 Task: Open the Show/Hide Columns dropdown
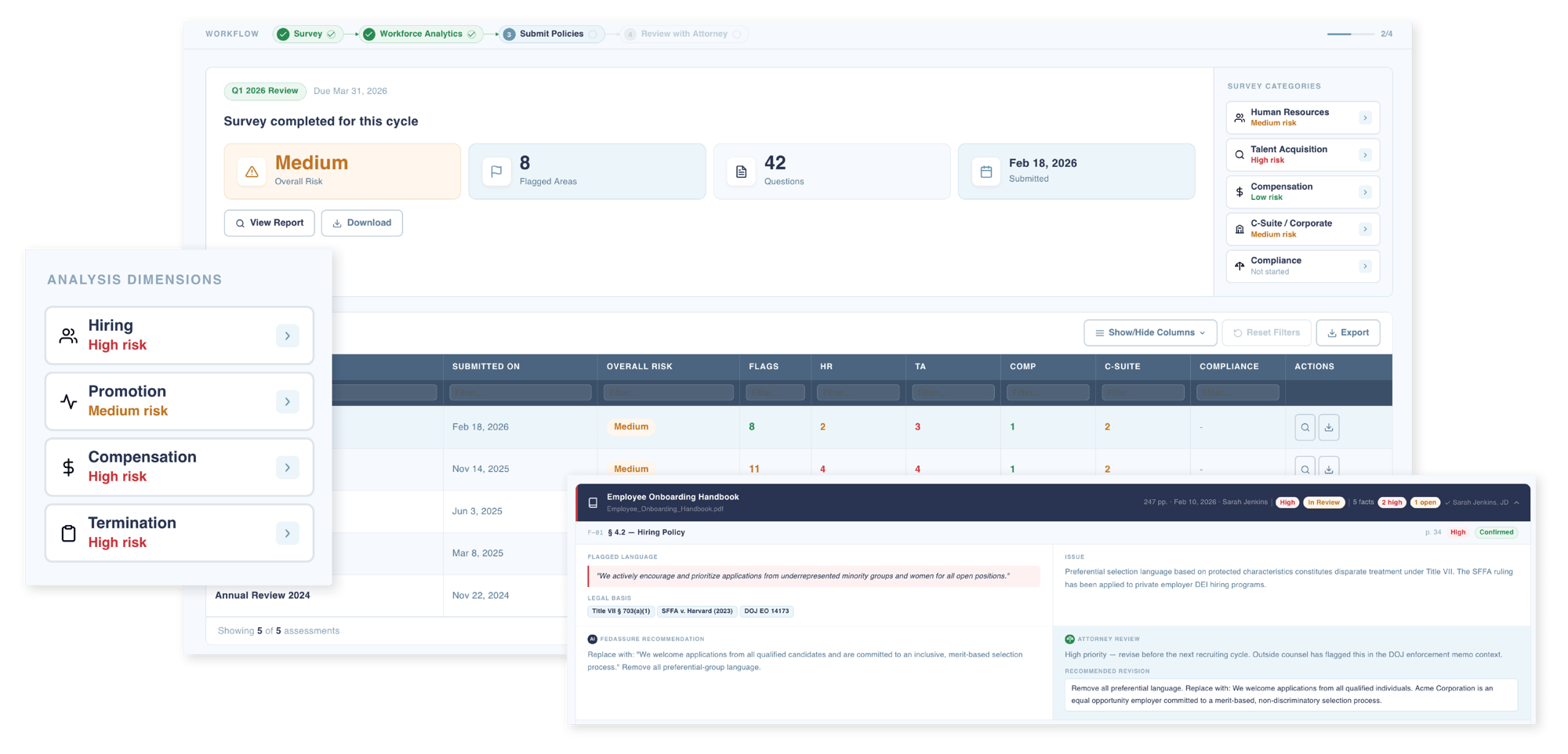[x=1150, y=332]
